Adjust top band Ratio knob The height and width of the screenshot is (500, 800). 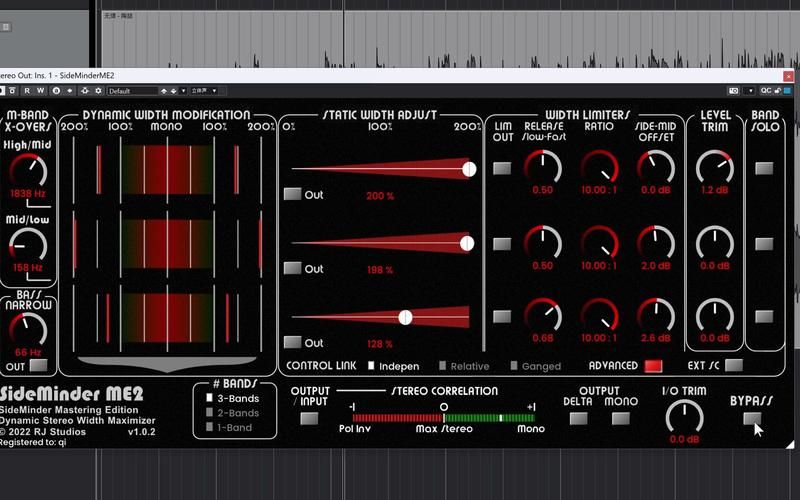click(599, 167)
